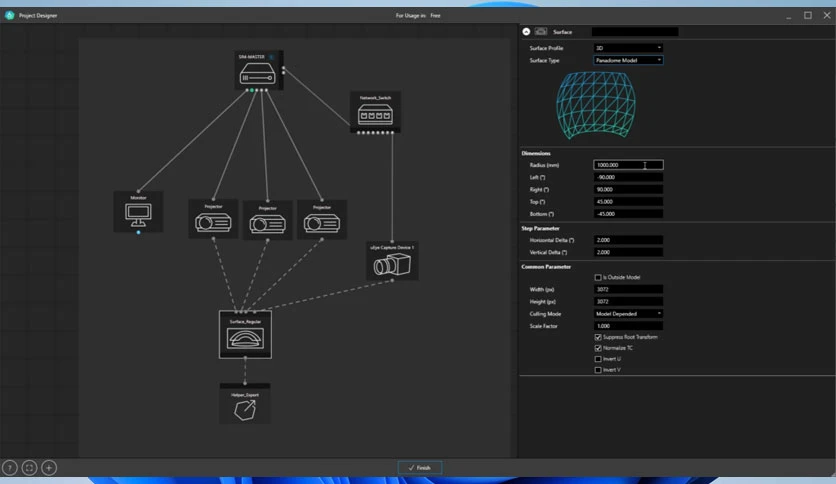Screen dimensions: 836x484
Task: Click the Vertical Delta input field
Action: point(628,252)
